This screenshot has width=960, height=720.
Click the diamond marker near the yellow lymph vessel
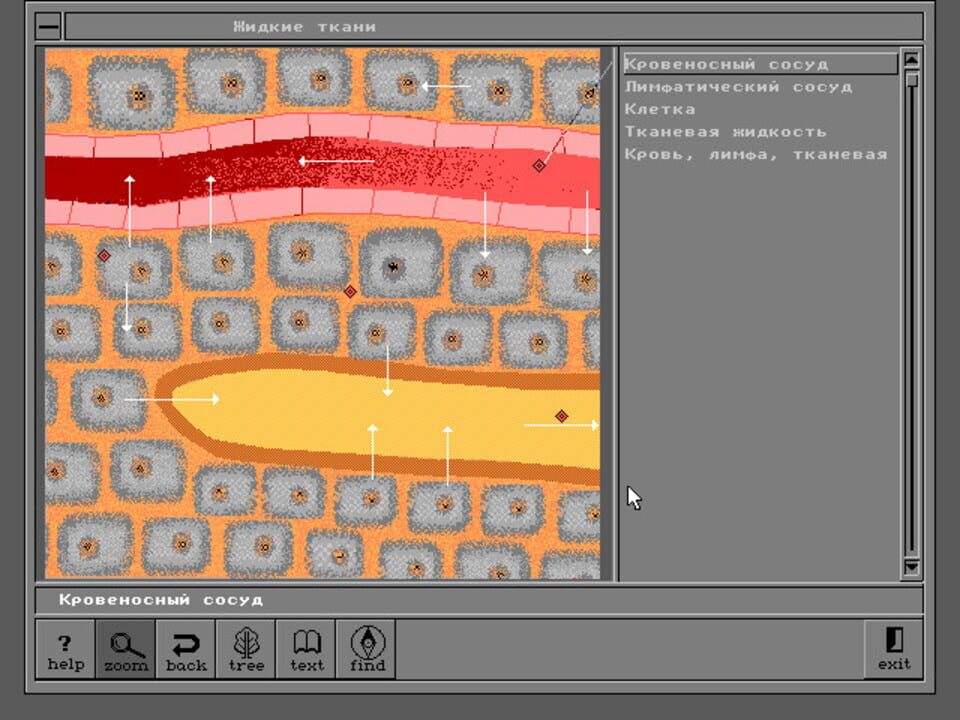[562, 412]
